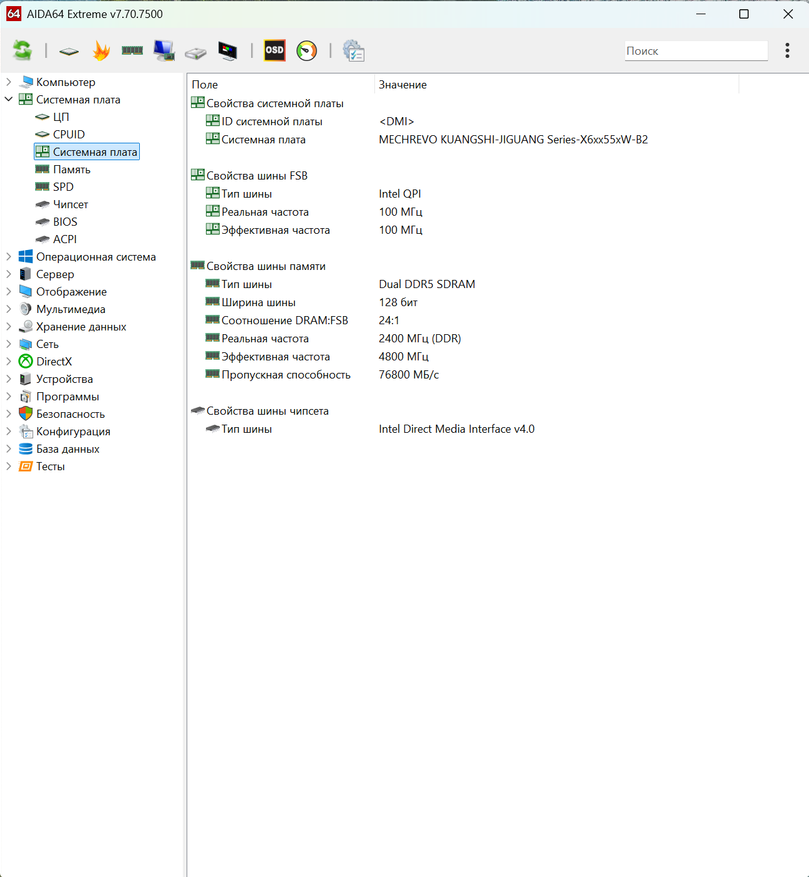Open the Память tree item
The width and height of the screenshot is (809, 877).
[71, 169]
